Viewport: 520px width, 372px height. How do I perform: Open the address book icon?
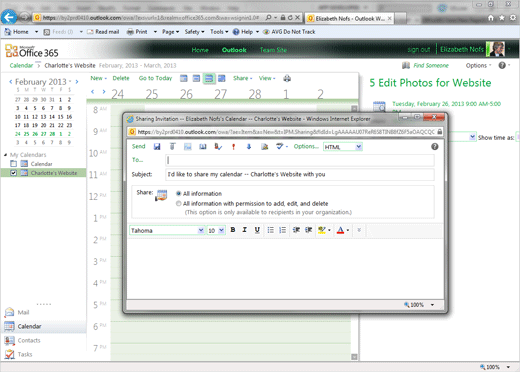coord(203,146)
